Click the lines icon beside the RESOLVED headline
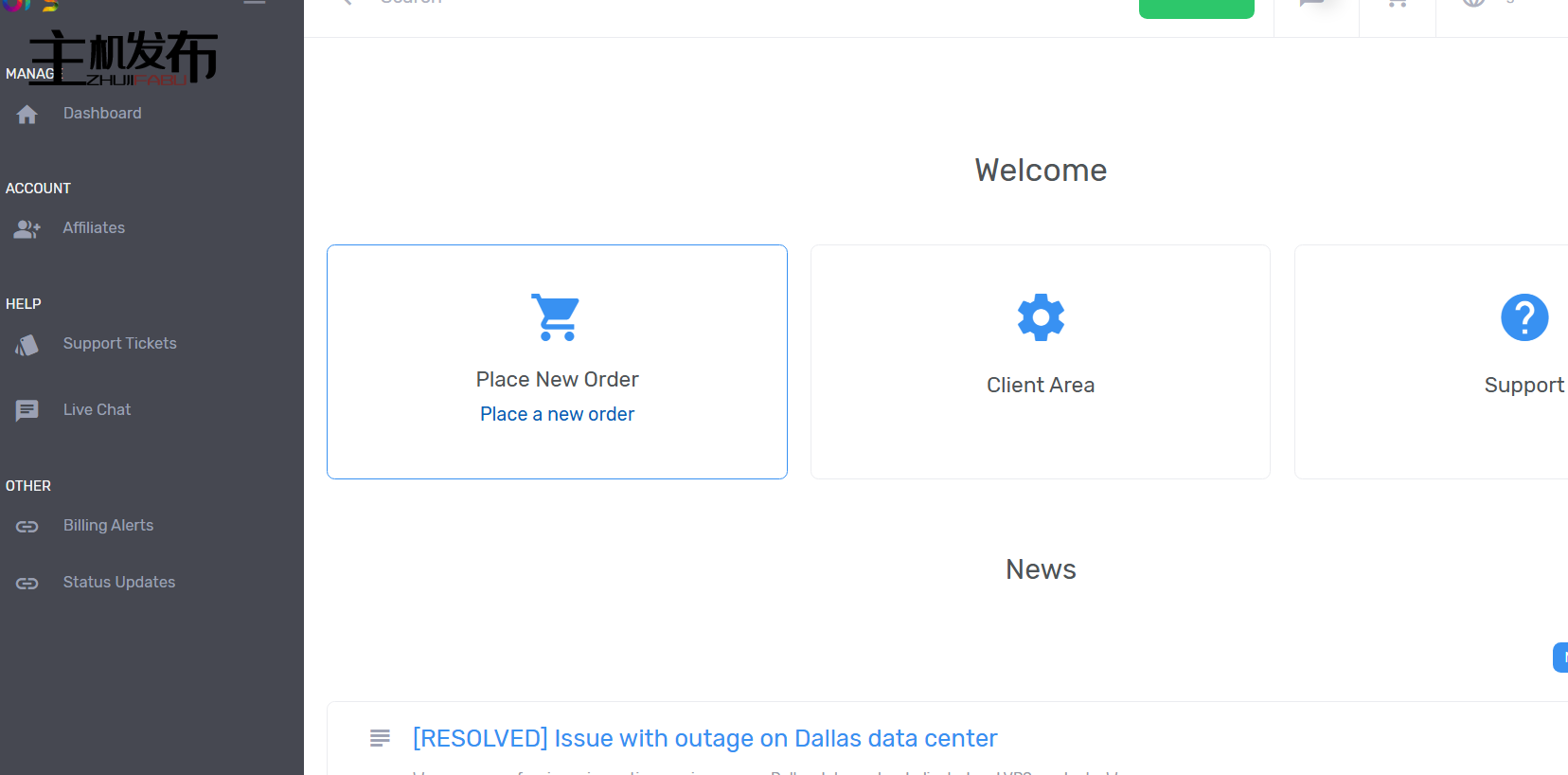The image size is (1568, 775). [x=380, y=738]
